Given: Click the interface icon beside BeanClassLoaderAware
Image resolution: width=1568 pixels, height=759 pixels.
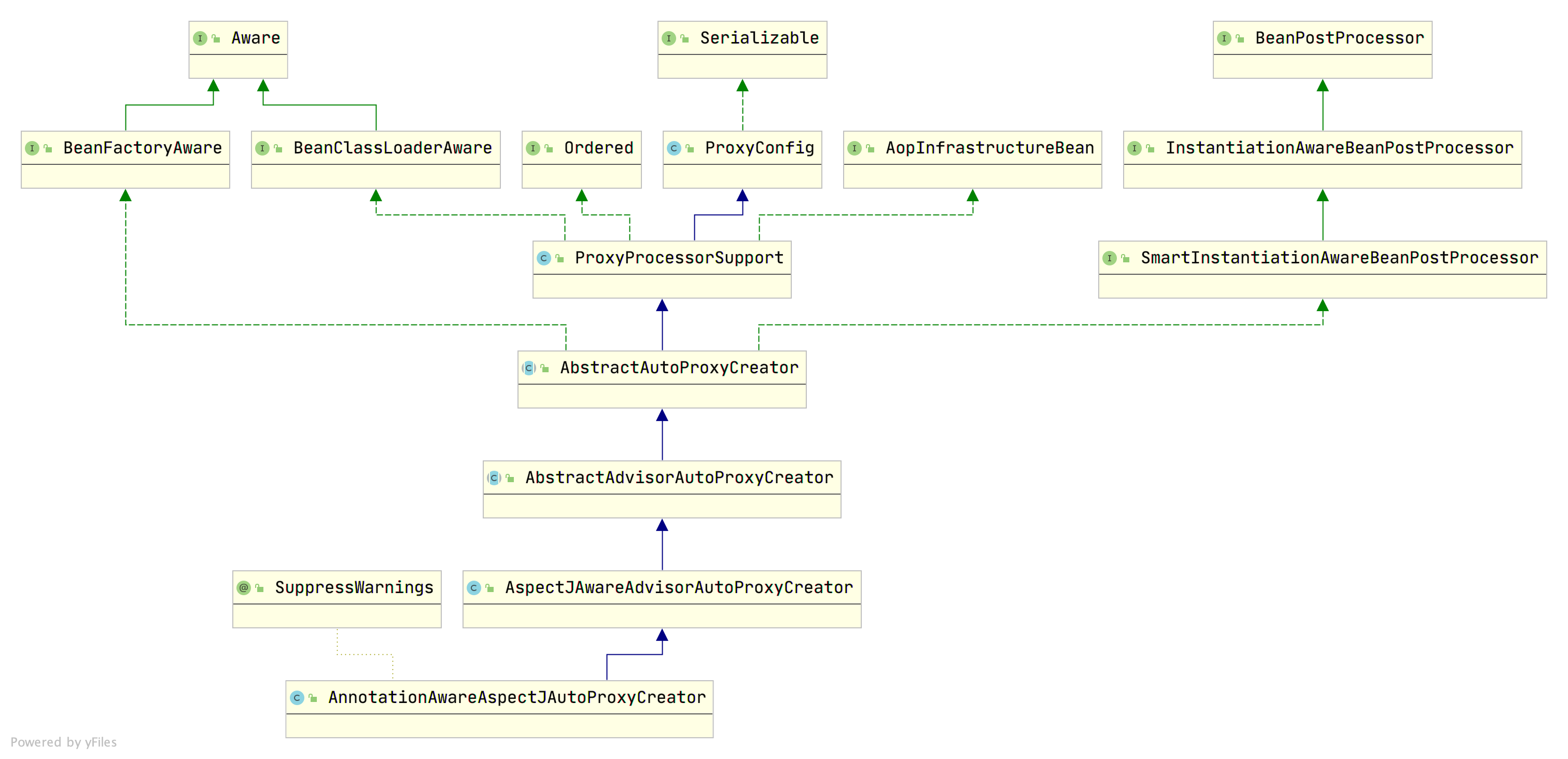Looking at the screenshot, I should 262,148.
